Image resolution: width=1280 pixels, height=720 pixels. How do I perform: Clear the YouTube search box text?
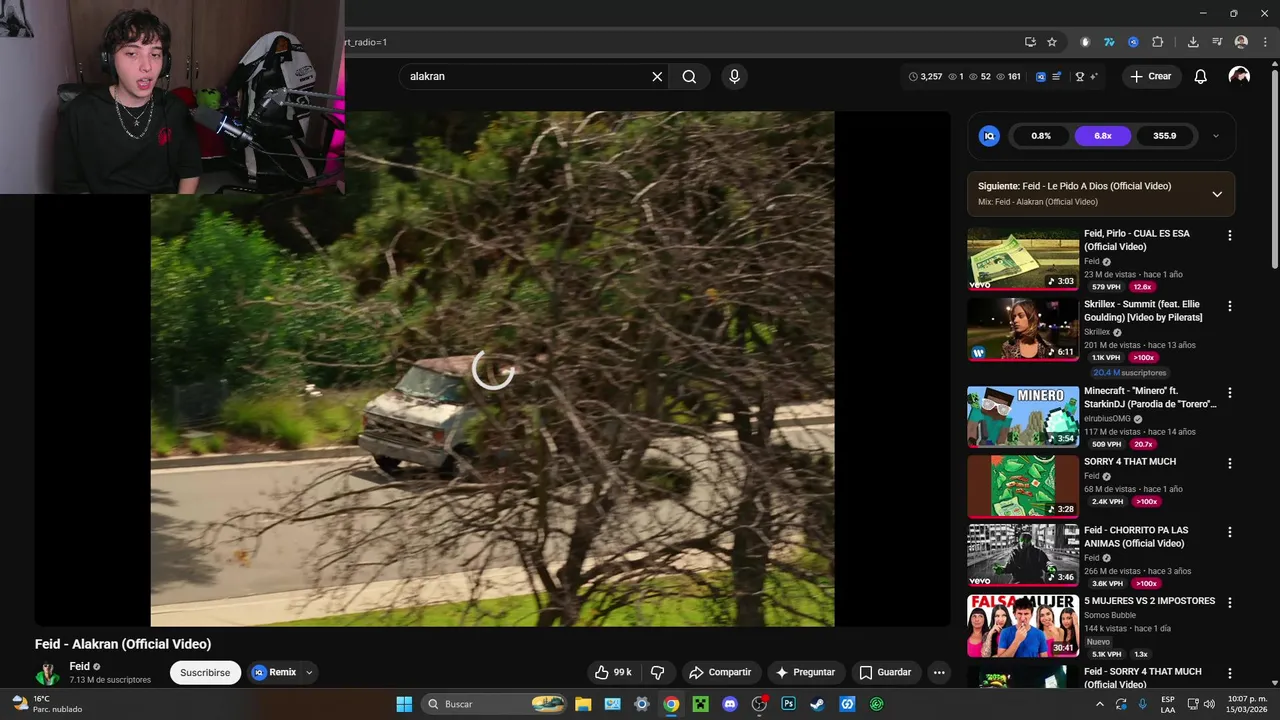[657, 76]
